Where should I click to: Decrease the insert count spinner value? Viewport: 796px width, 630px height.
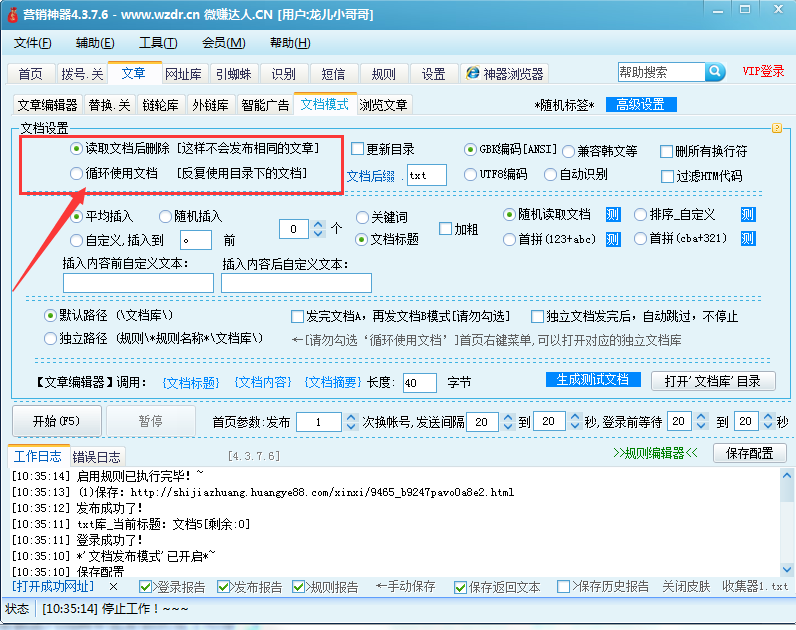(x=318, y=234)
